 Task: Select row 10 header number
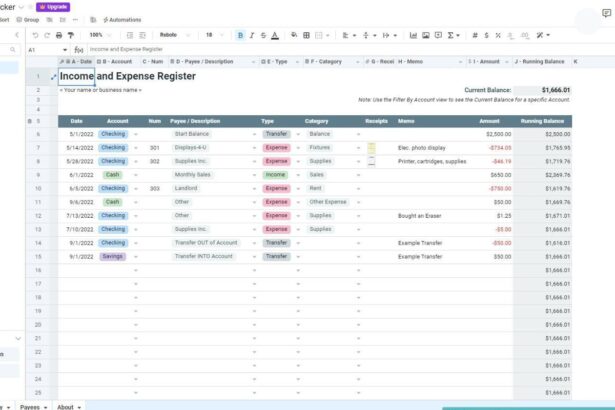[38, 189]
